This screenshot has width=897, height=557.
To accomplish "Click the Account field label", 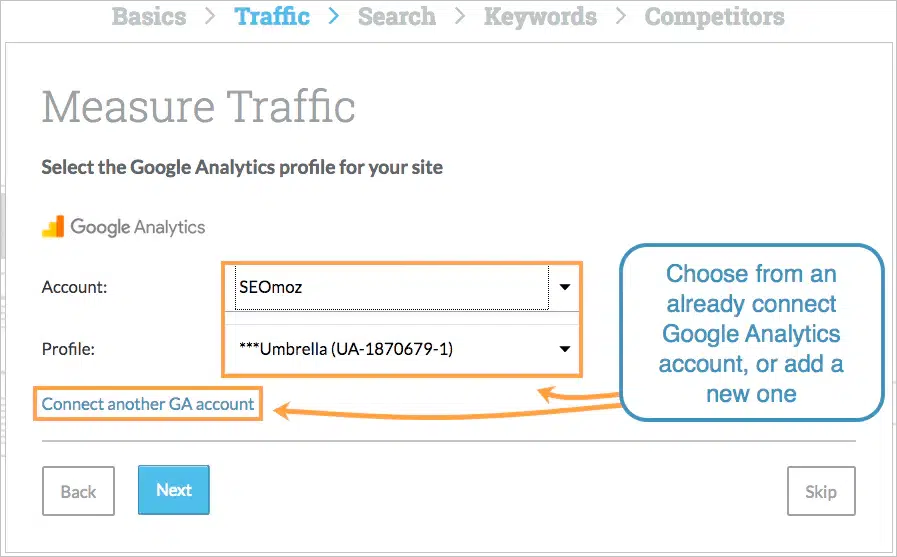I will tap(74, 287).
